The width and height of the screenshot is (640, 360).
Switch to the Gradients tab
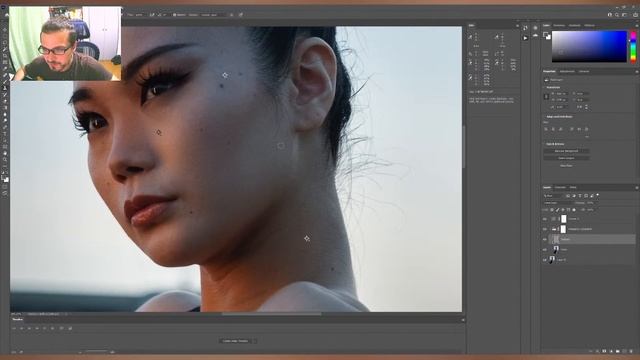[574, 25]
